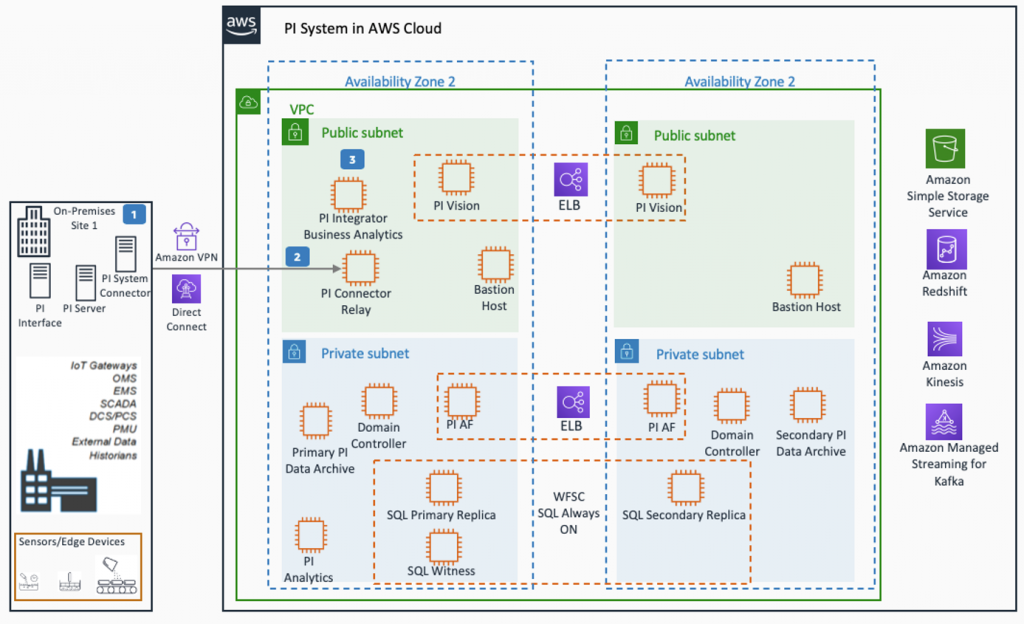The image size is (1024, 624).
Task: Click the 'DCS/PCS' text
Action: click(x=113, y=416)
